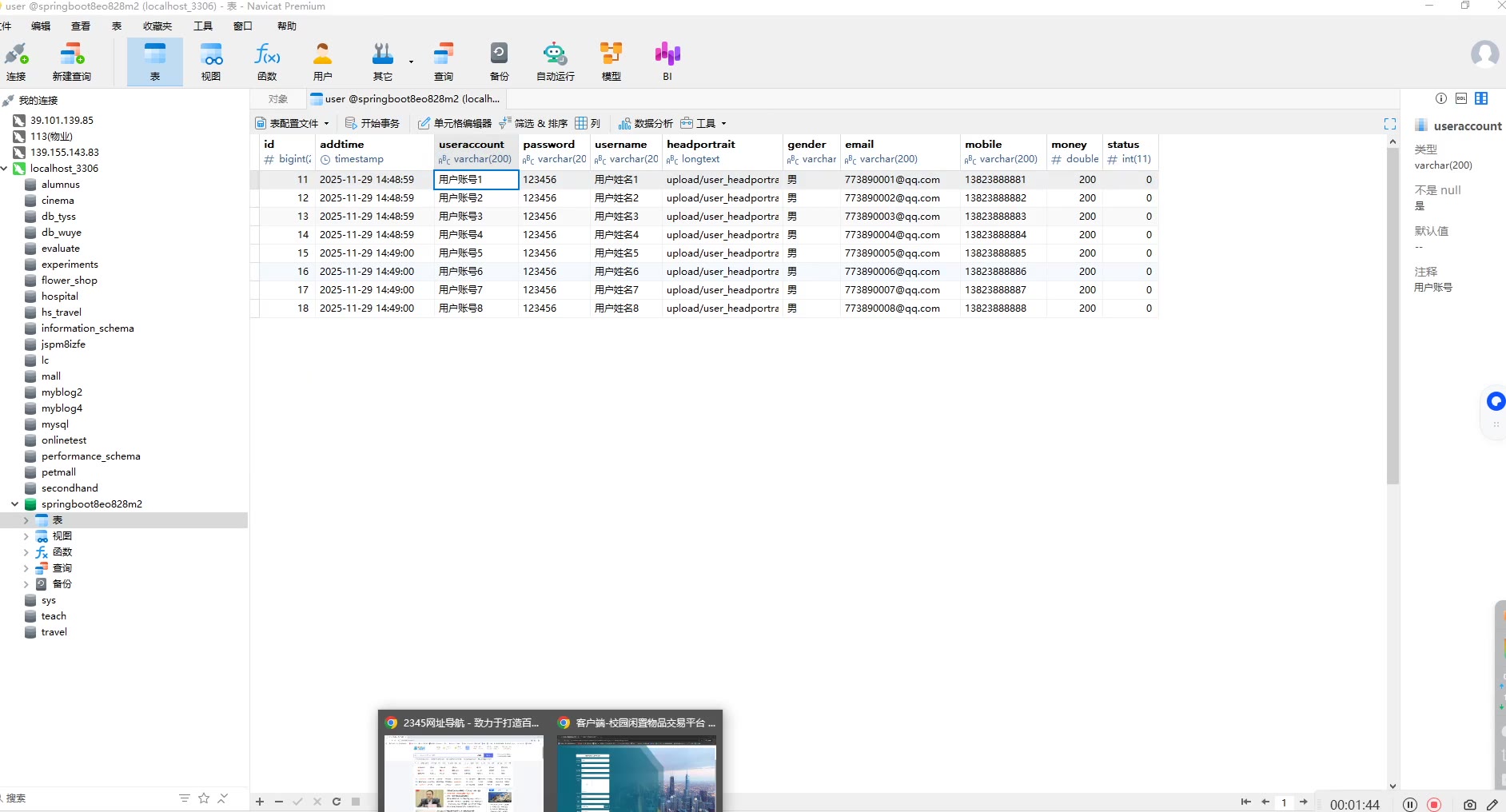
Task: Open the 备份 (Backup) toolbar icon
Action: pyautogui.click(x=499, y=62)
